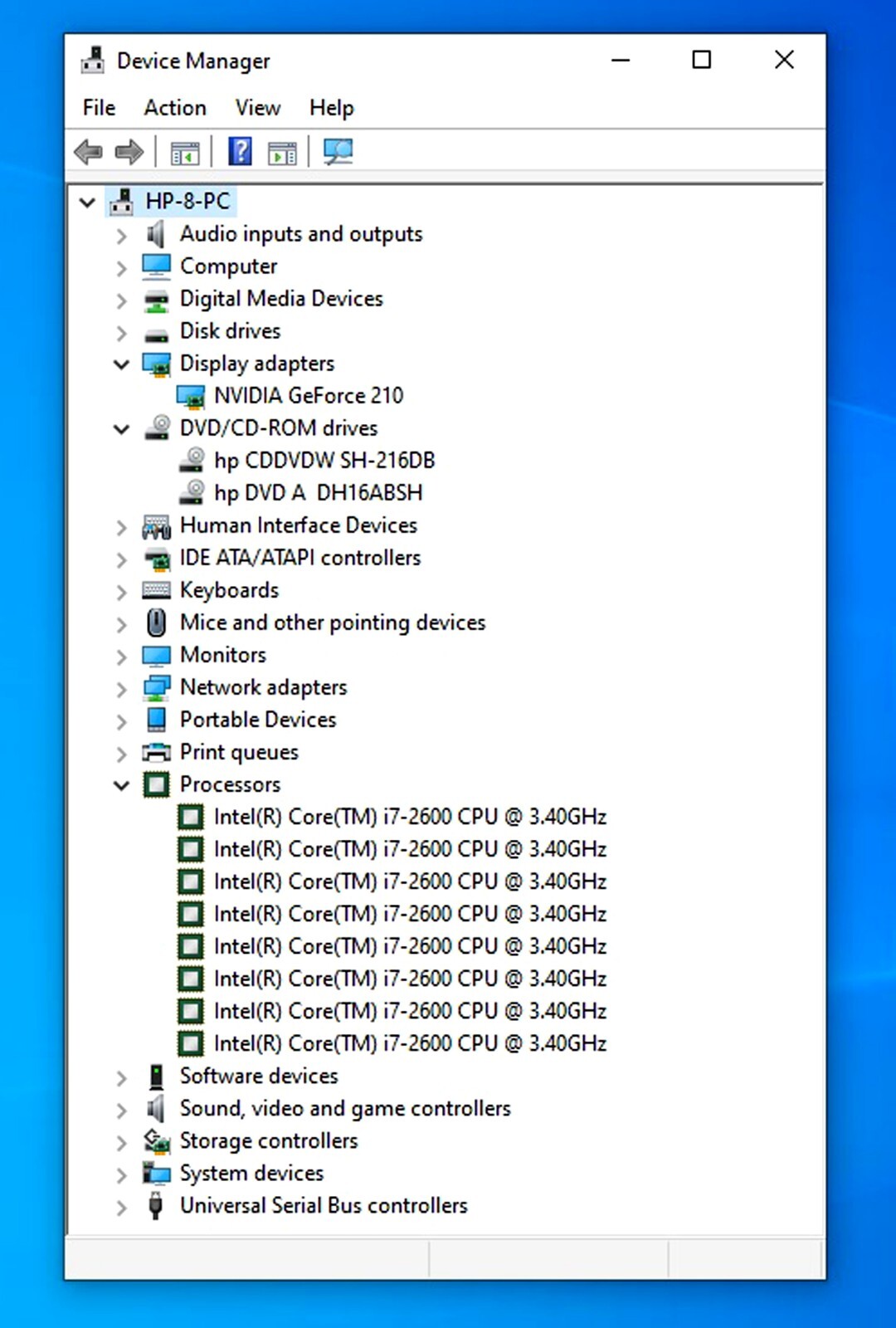Select the Human Interface Devices label
This screenshot has height=1328, width=896.
[x=299, y=525]
